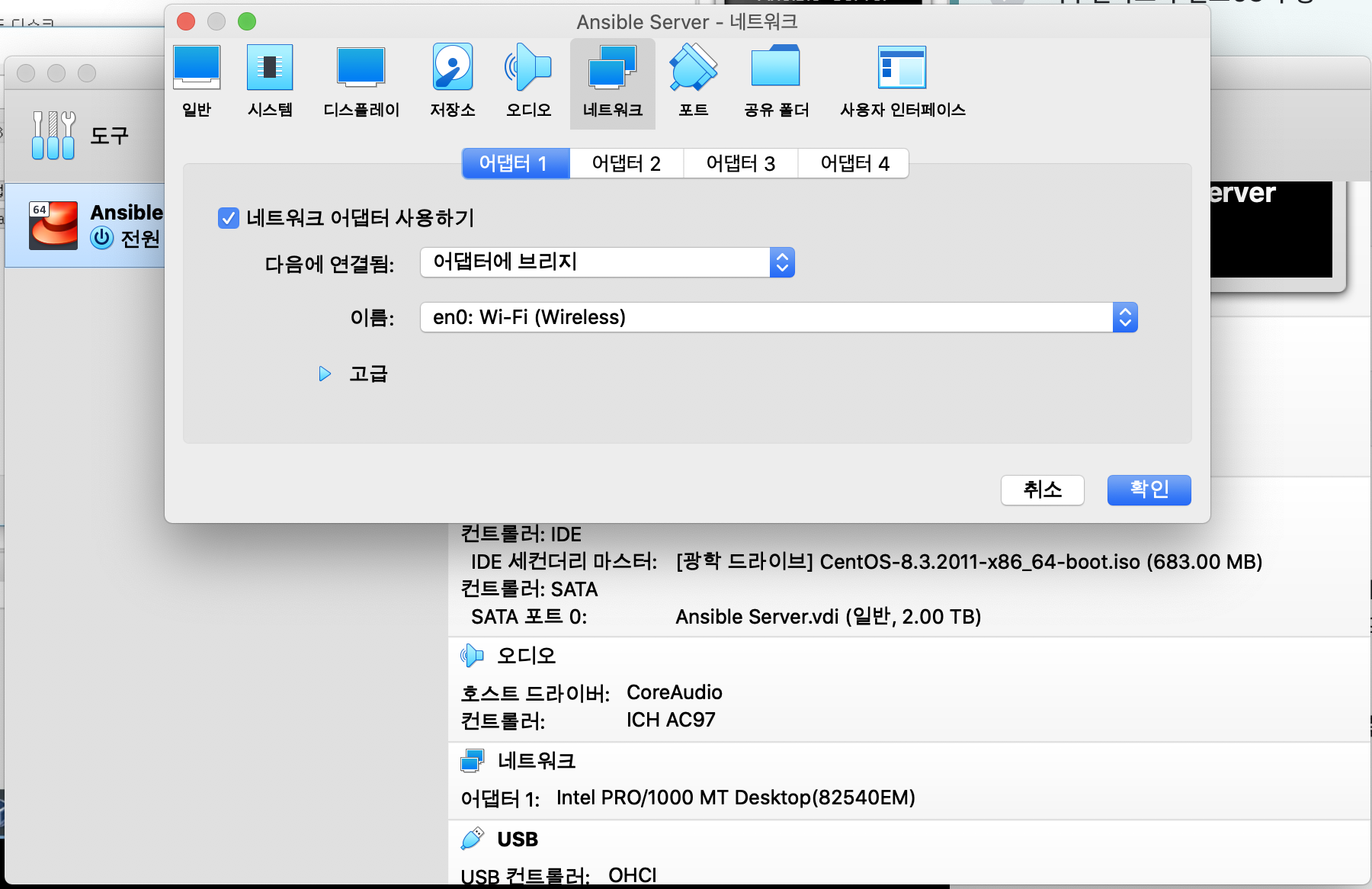Click the 전원 state label under Ansible in sidebar
Viewport: 1372px width, 889px height.
tap(140, 239)
